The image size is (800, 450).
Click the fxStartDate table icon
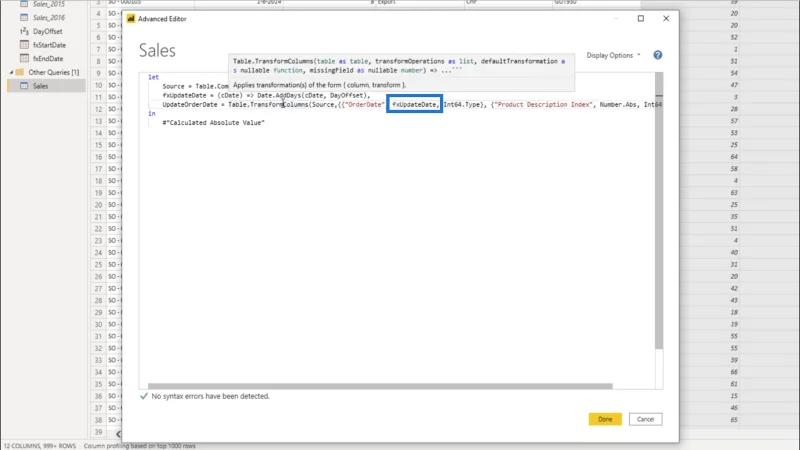[x=24, y=44]
